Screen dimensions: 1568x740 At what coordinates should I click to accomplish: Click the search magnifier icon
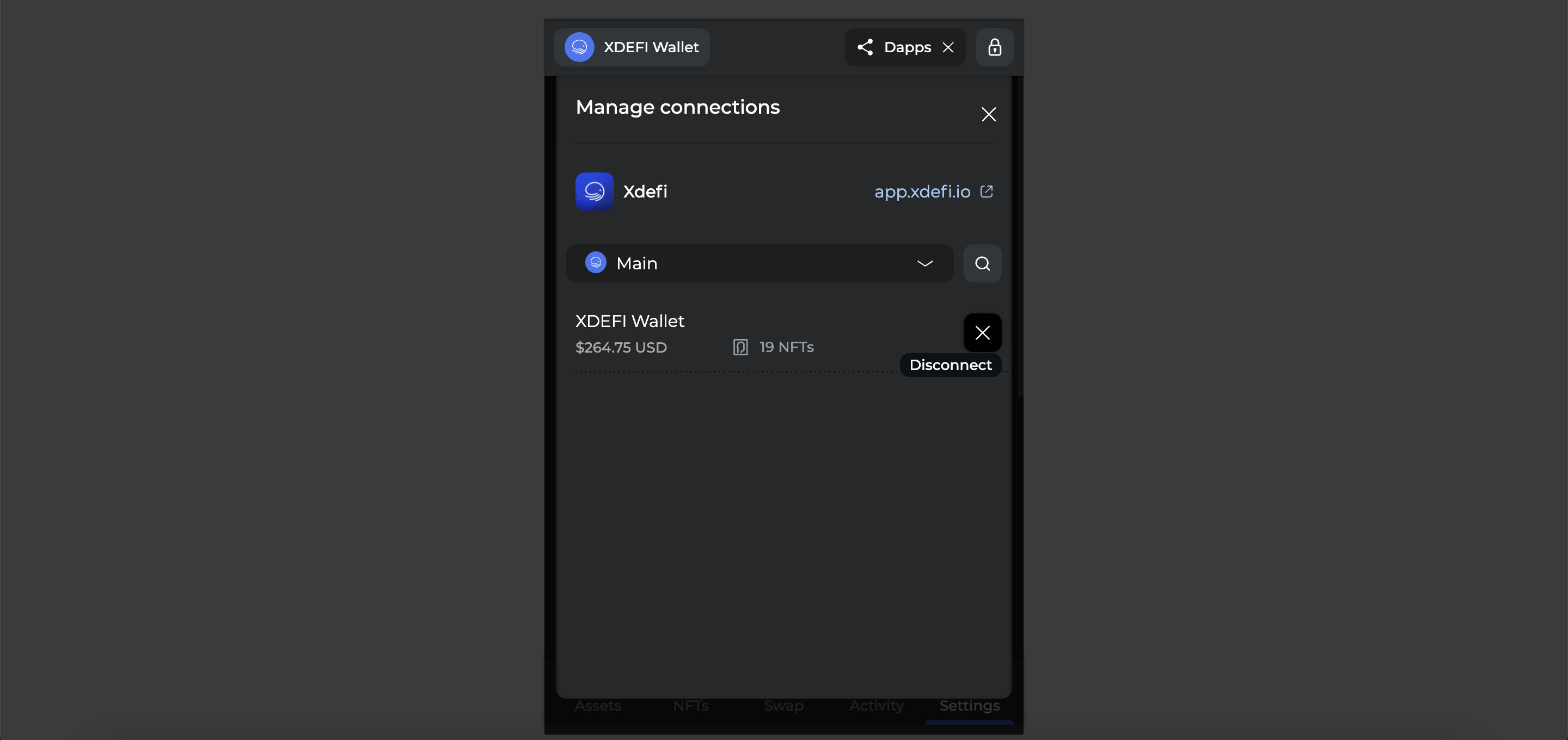click(x=982, y=263)
